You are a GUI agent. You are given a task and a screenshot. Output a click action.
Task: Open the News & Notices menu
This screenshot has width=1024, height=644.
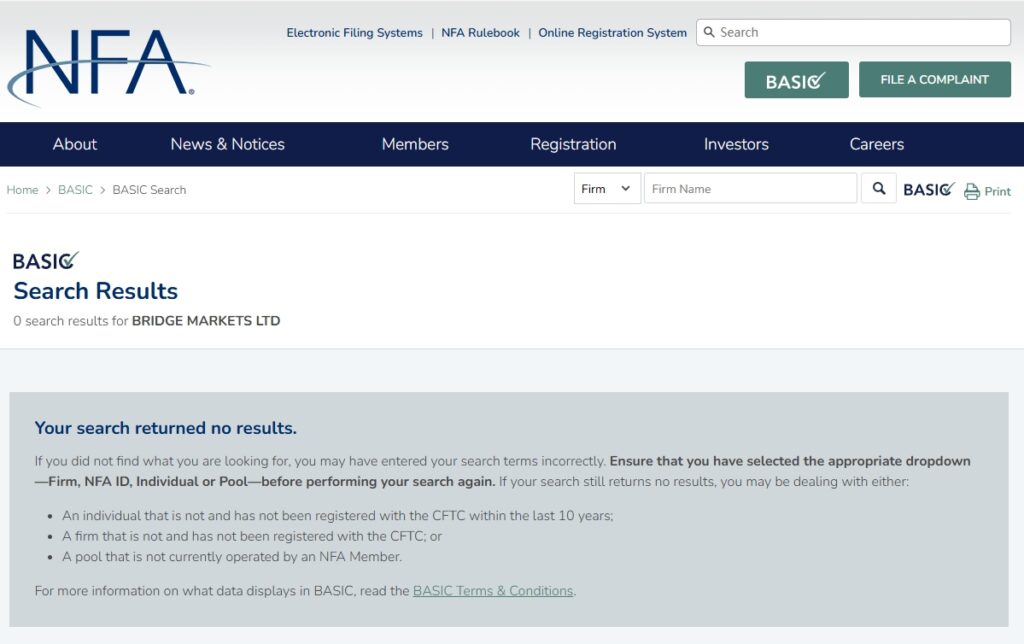point(227,144)
